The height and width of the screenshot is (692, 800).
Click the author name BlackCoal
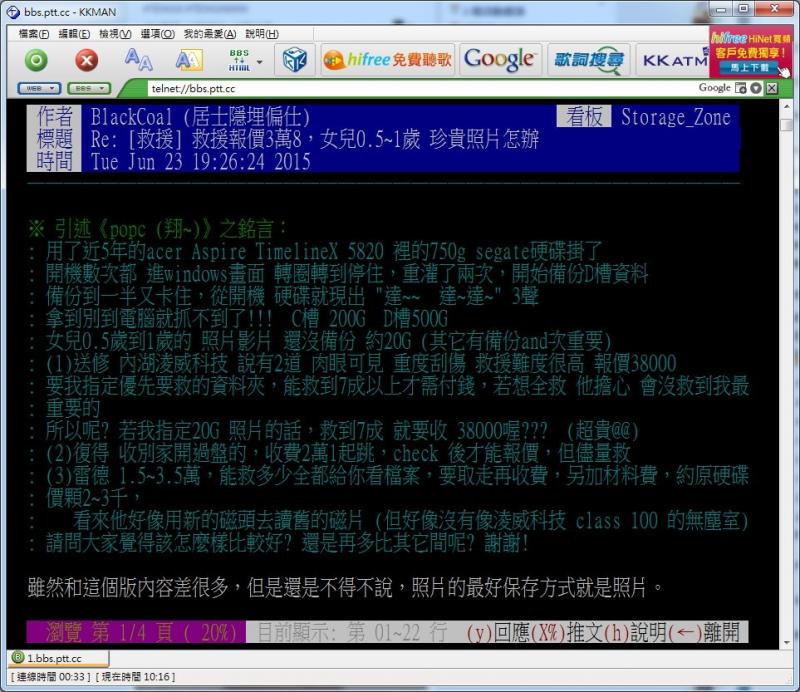(131, 117)
